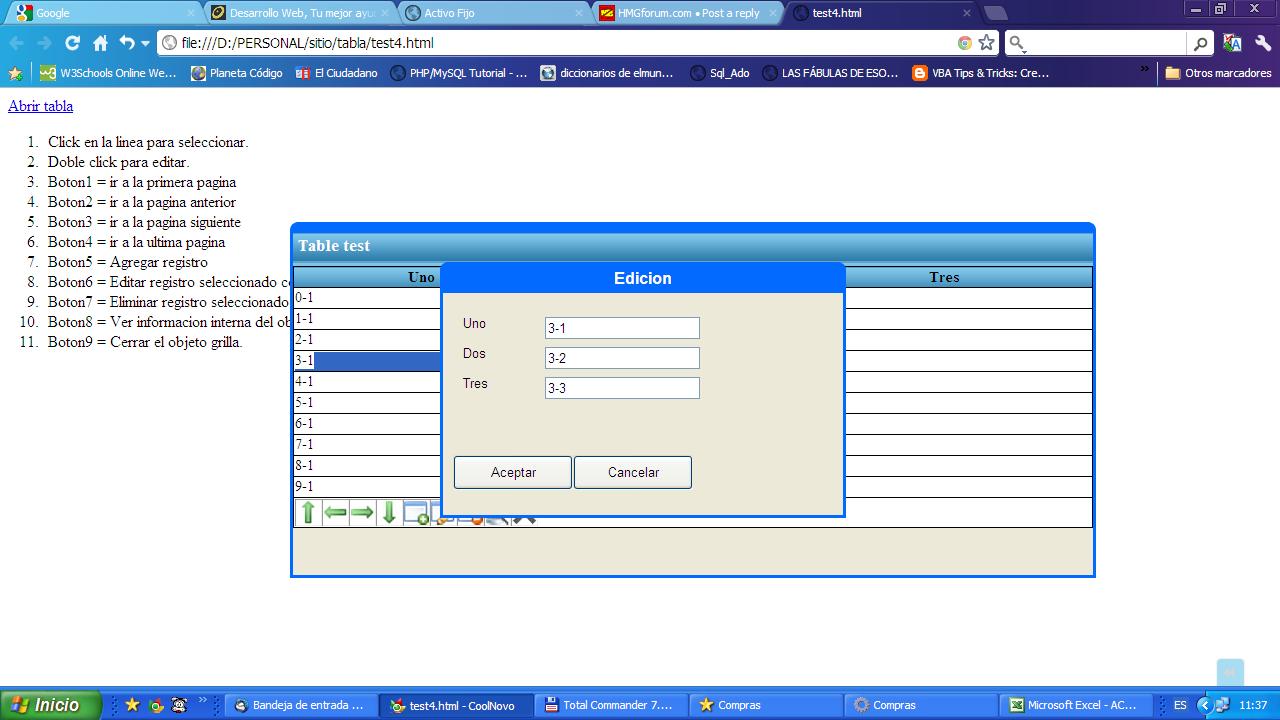
Task: Switch to the Google tab
Action: point(100,13)
